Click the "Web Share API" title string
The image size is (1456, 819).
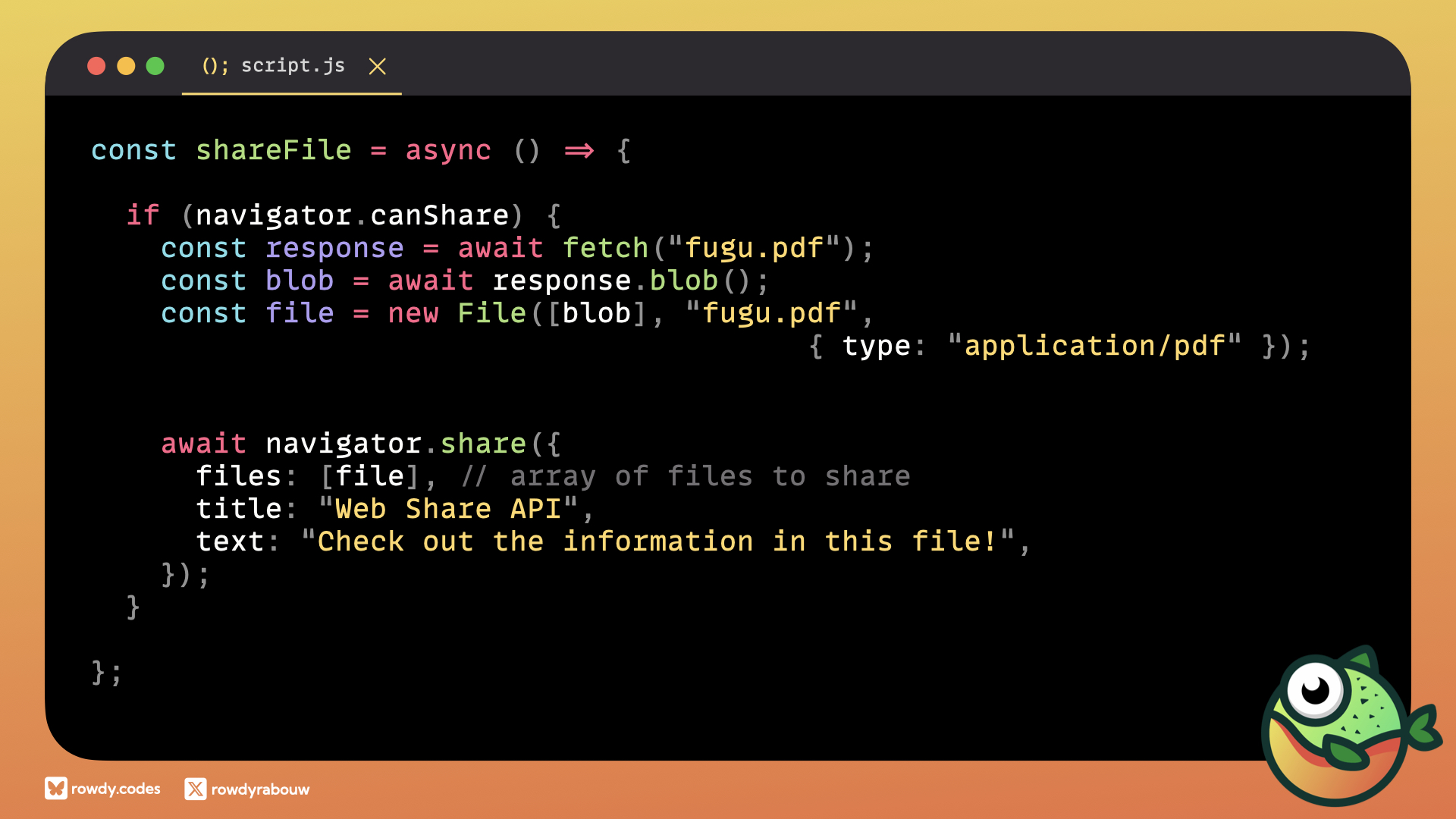coord(447,509)
